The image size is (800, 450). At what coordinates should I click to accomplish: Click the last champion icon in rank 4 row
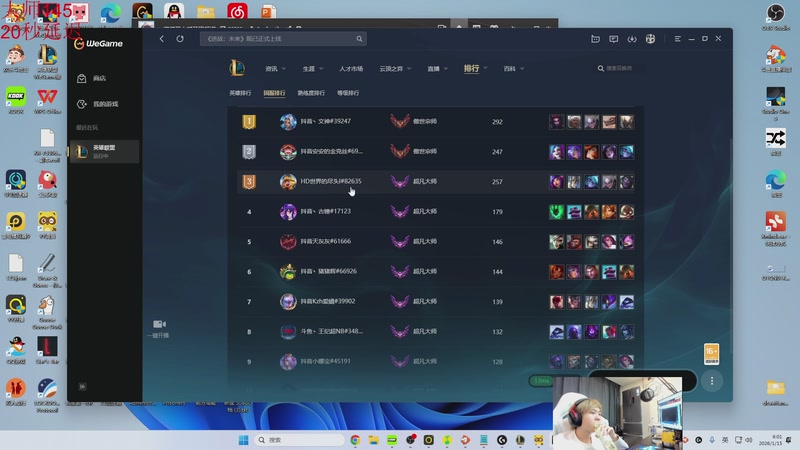tap(627, 212)
